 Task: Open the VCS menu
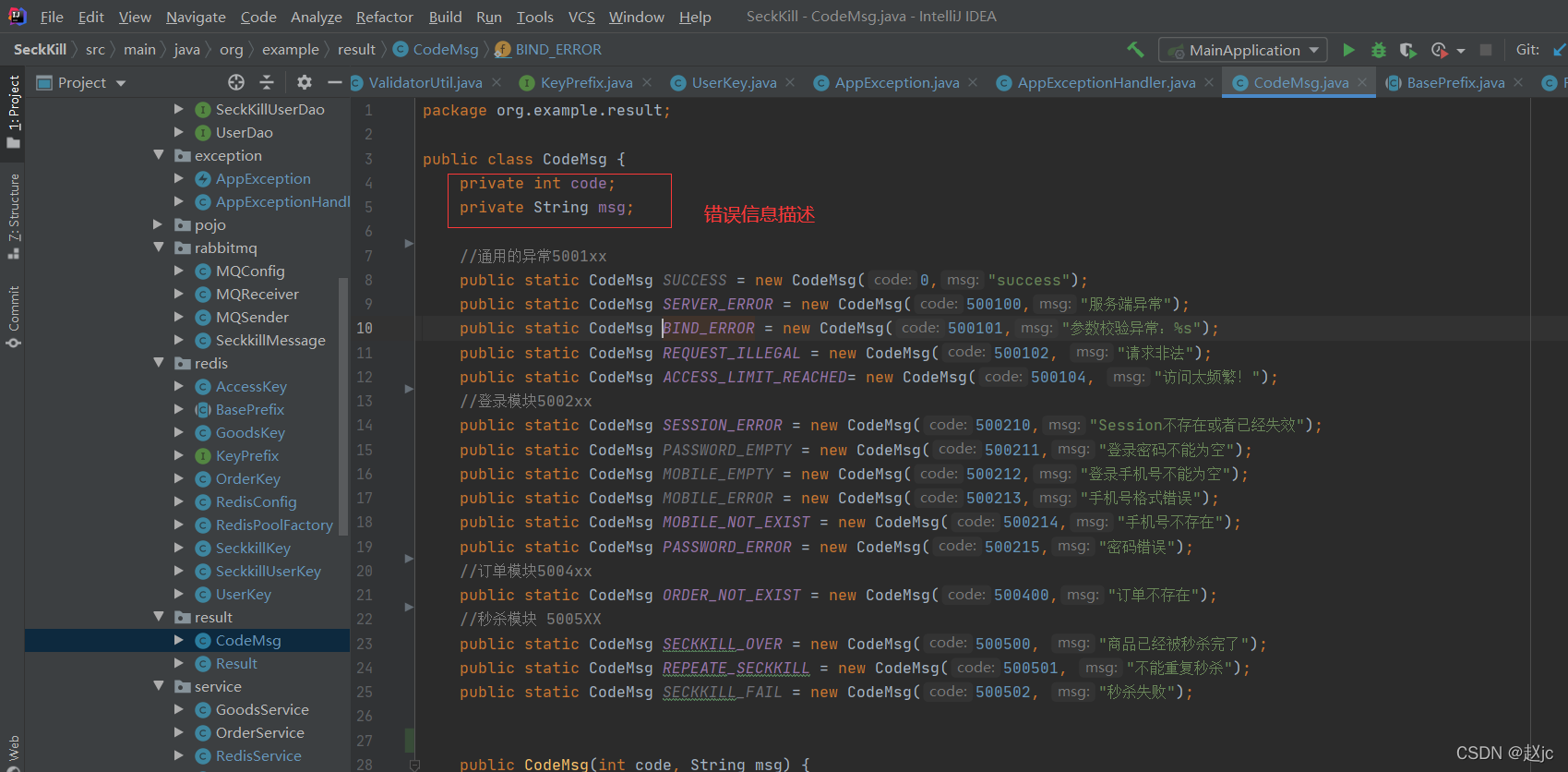click(x=581, y=17)
